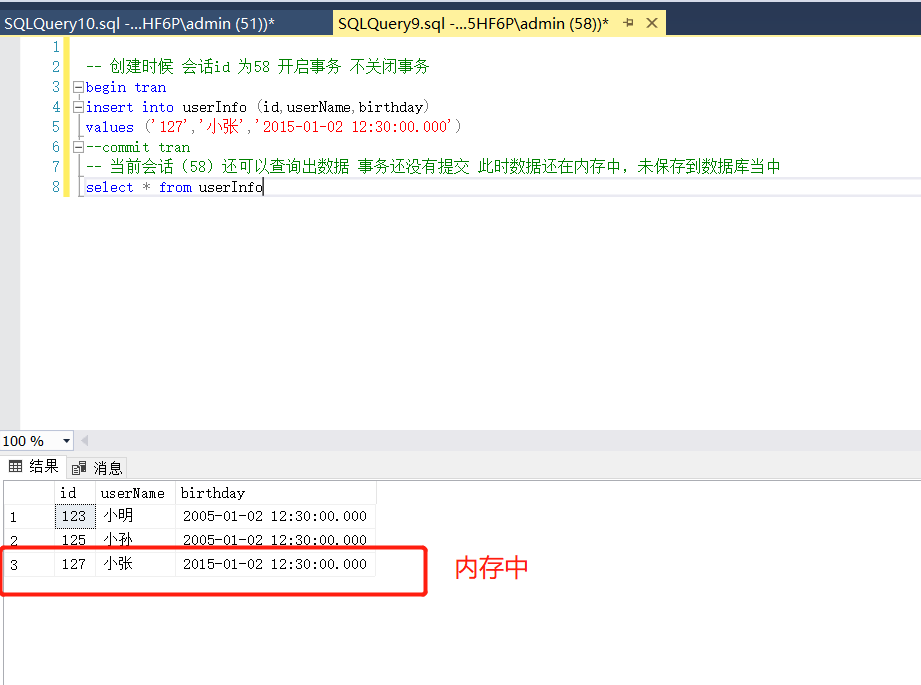Select the id column header
Image resolution: width=921 pixels, height=685 pixels.
70,492
